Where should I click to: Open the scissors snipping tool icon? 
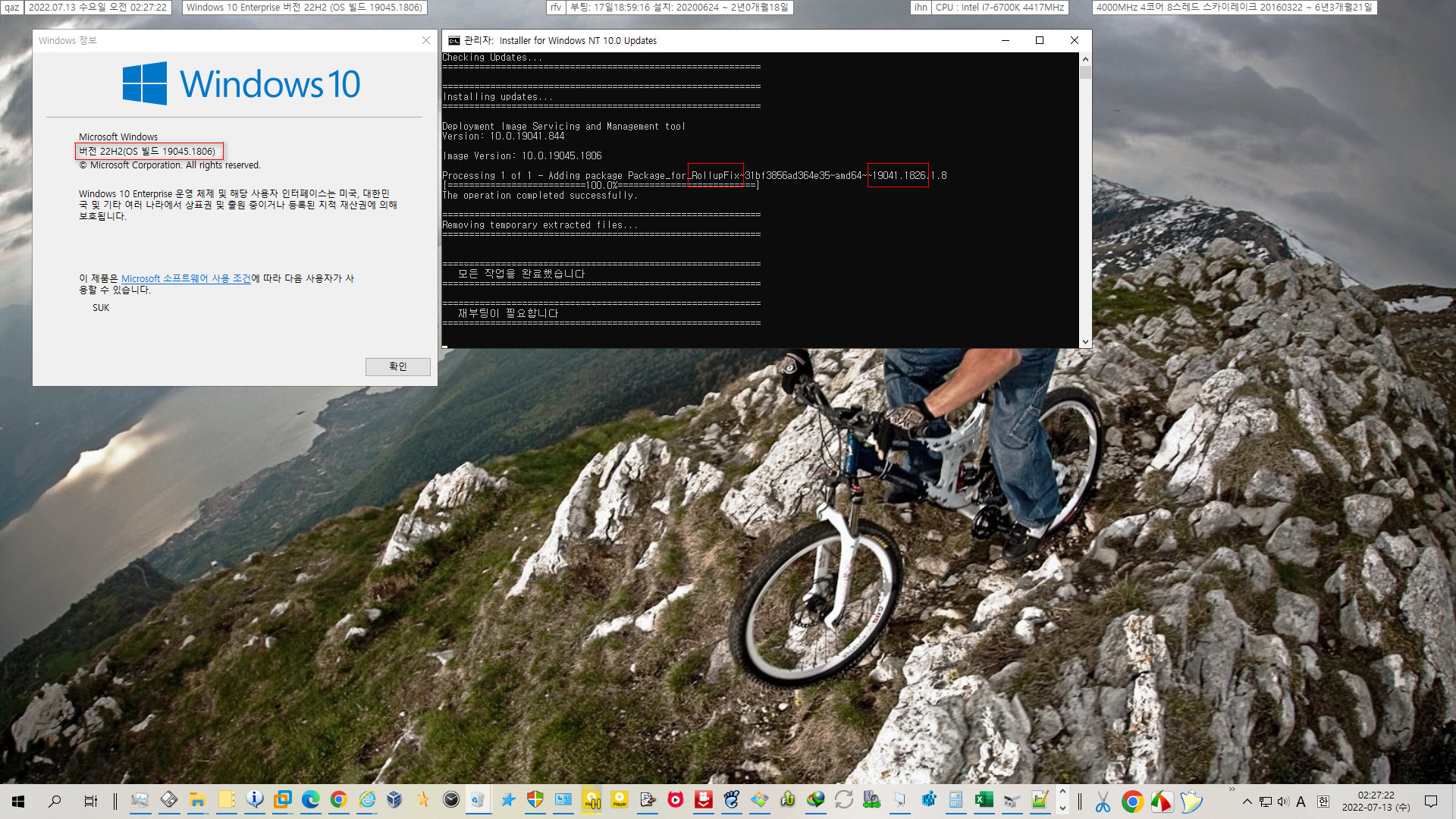pyautogui.click(x=1103, y=802)
